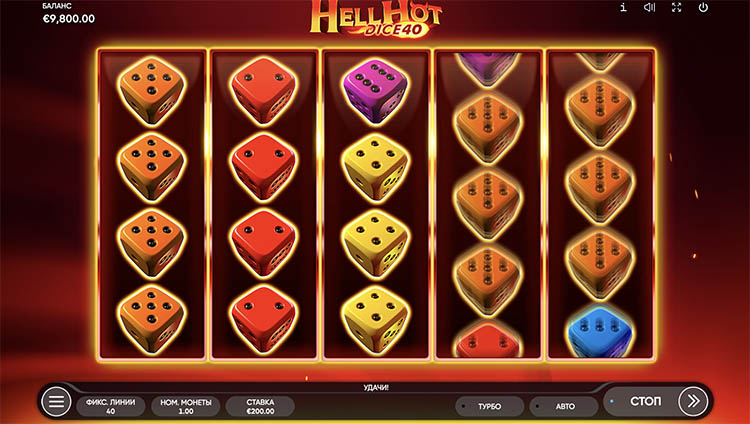The width and height of the screenshot is (750, 424).
Task: Click the double-arrow fast-forward icon
Action: [x=693, y=401]
